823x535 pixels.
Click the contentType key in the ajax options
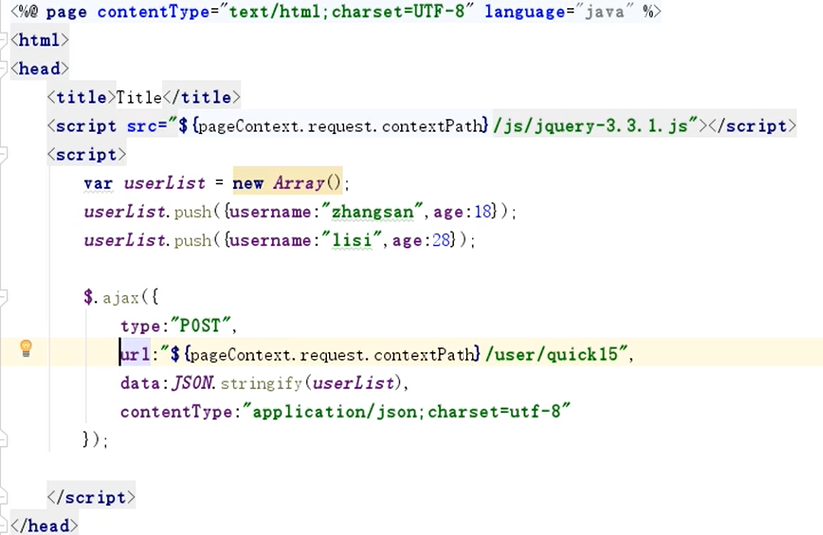[x=176, y=412]
